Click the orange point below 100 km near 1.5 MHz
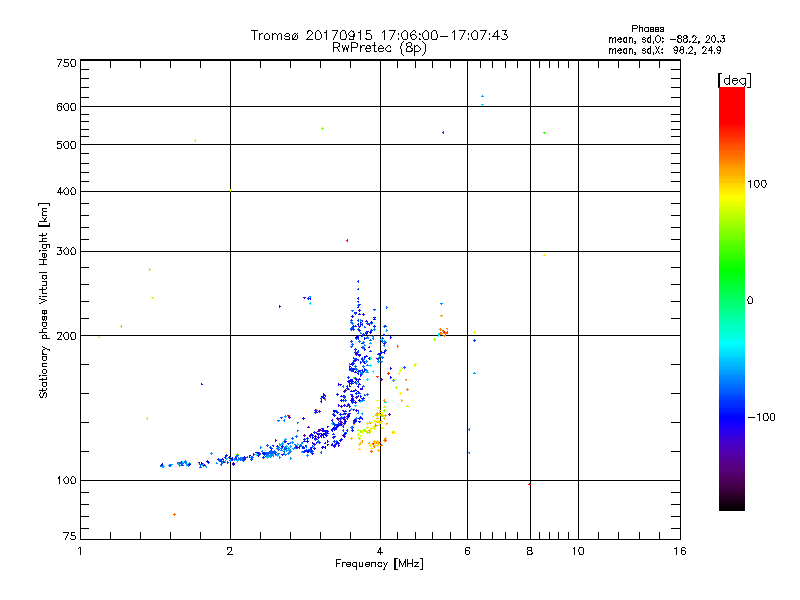Viewport: 800px width, 600px height. coord(174,514)
